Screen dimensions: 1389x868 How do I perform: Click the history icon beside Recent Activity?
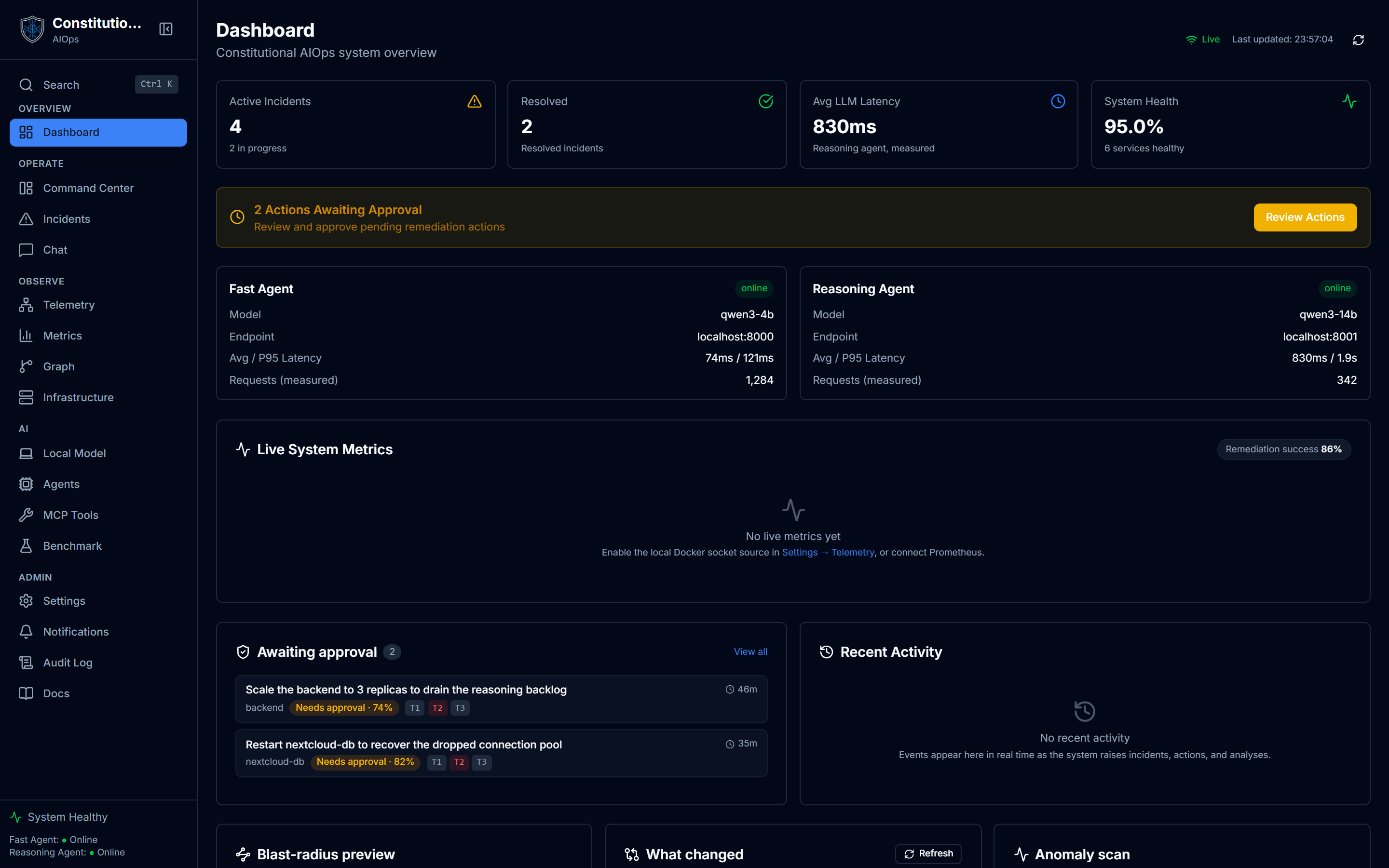tap(826, 652)
